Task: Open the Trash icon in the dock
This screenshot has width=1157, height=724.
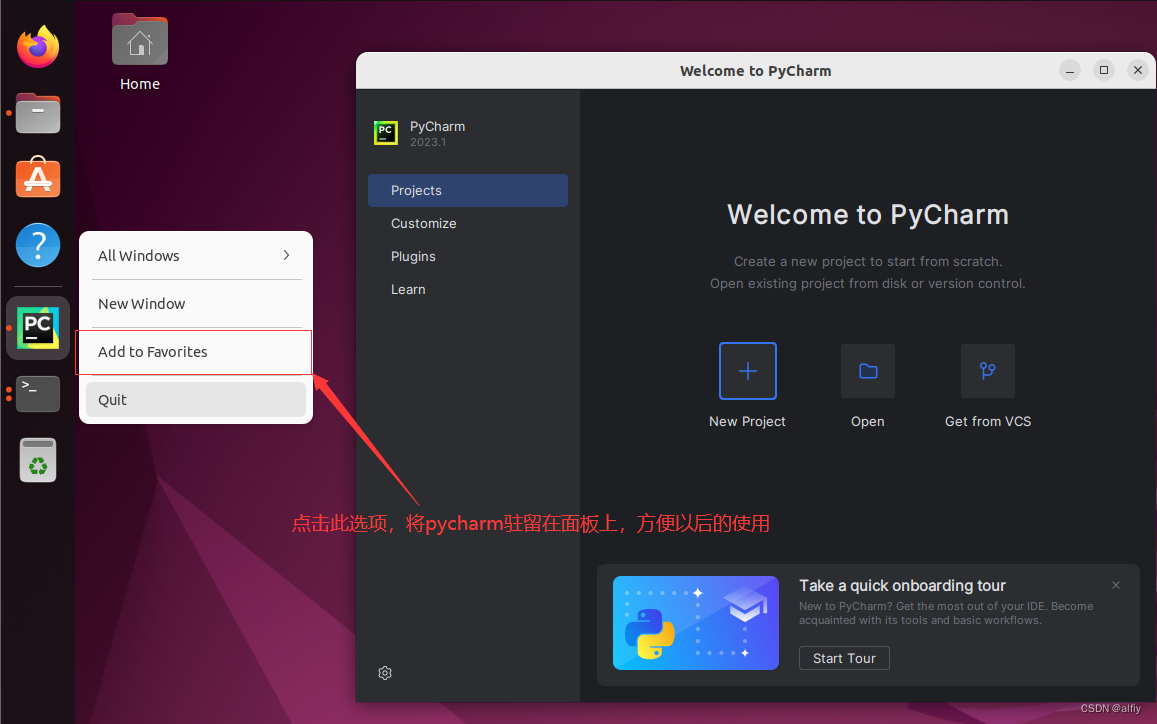Action: (x=38, y=460)
